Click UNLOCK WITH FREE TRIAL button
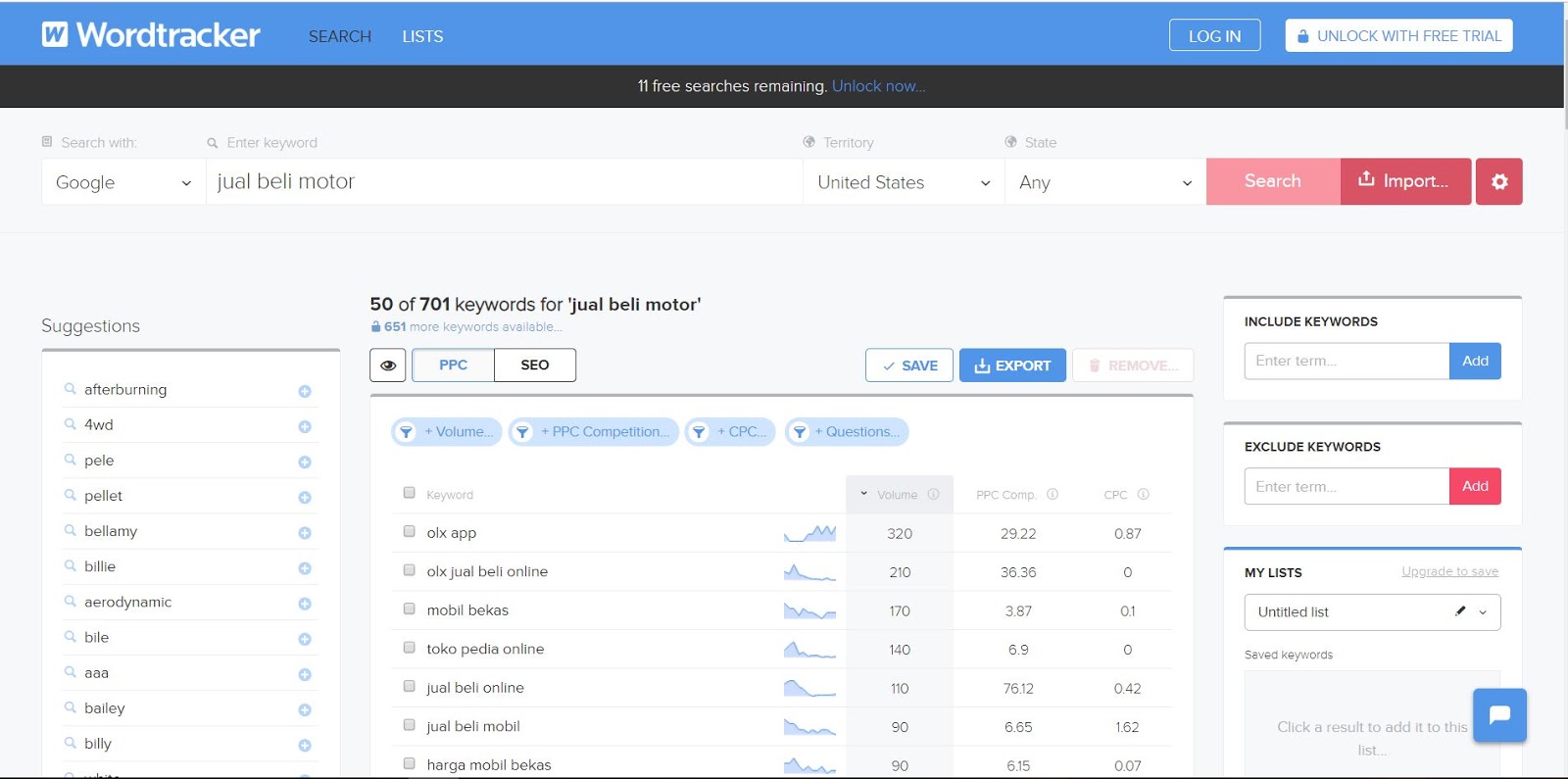 point(1399,36)
